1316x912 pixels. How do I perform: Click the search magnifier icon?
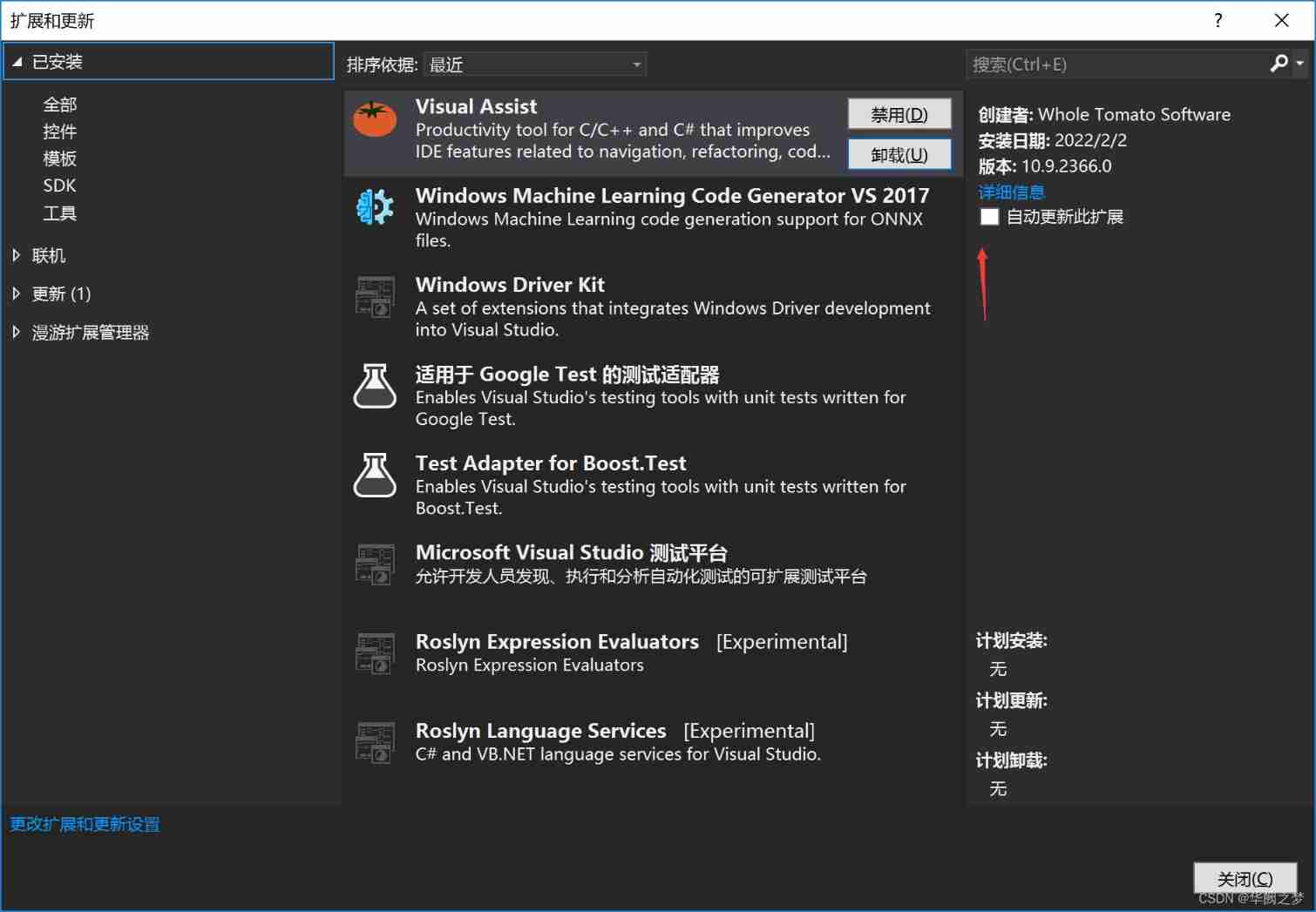(x=1279, y=64)
